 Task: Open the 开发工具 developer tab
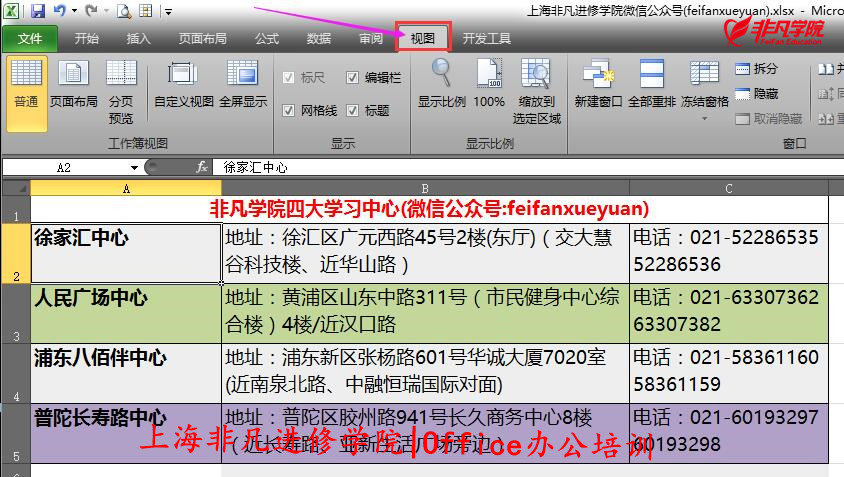pyautogui.click(x=487, y=38)
